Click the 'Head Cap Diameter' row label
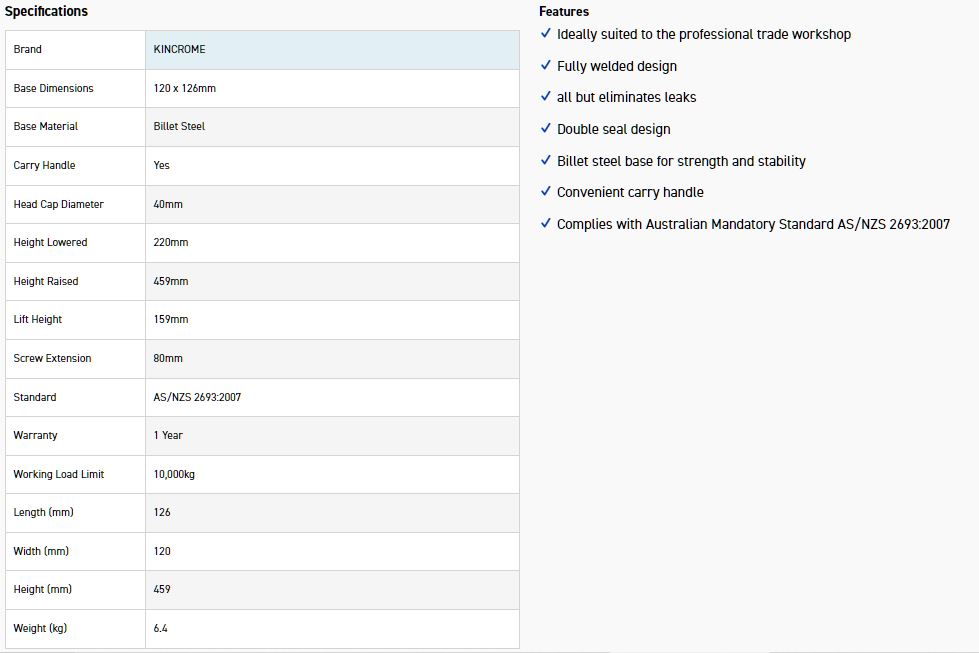The image size is (979, 653). click(x=58, y=204)
